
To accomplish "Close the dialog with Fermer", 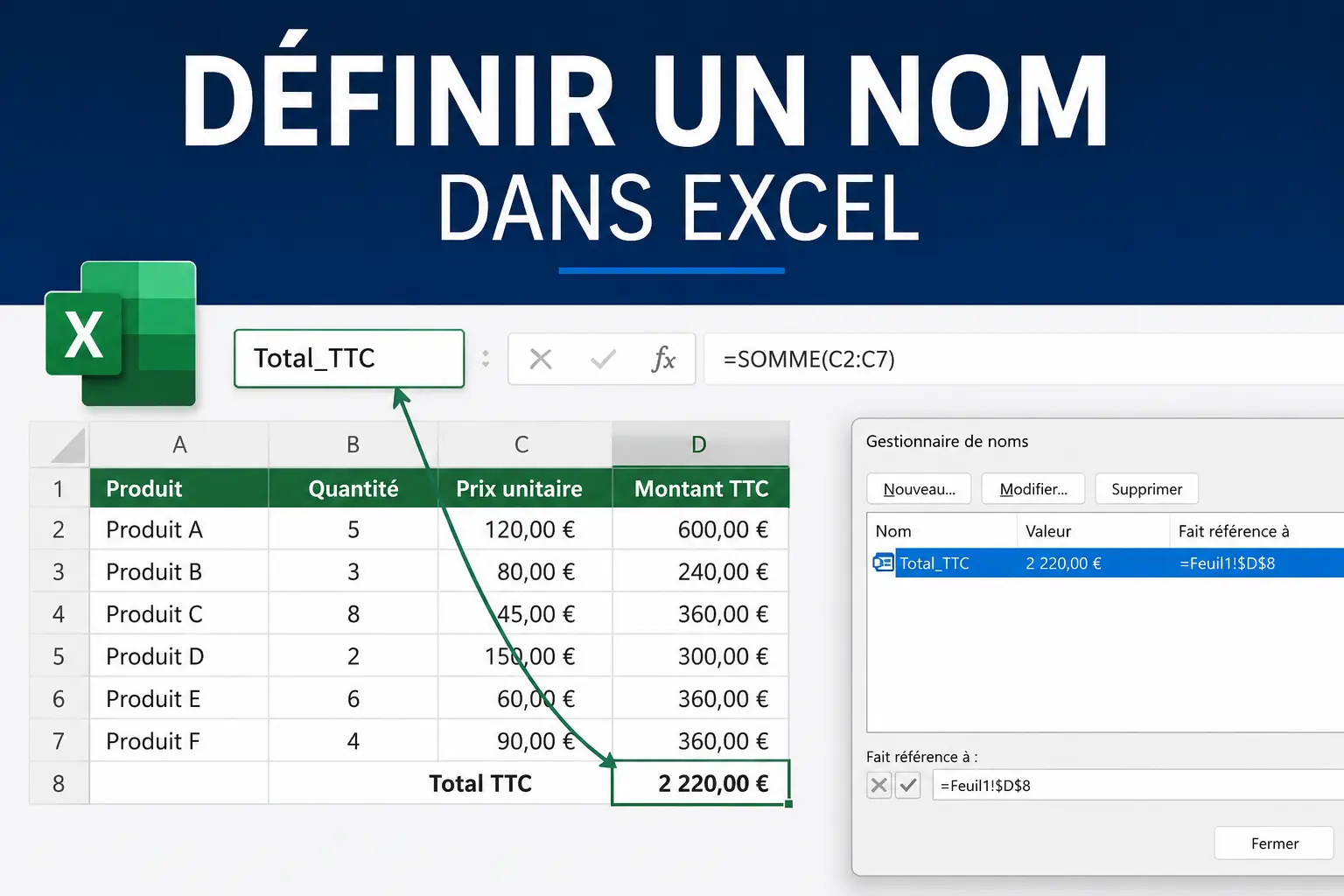I will [x=1274, y=843].
